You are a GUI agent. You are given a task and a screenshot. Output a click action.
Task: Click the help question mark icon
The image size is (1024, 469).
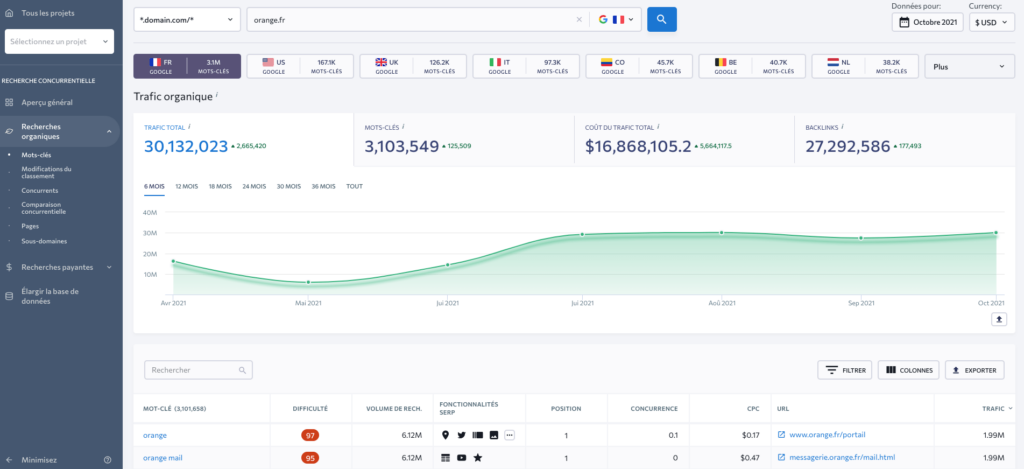pyautogui.click(x=108, y=460)
